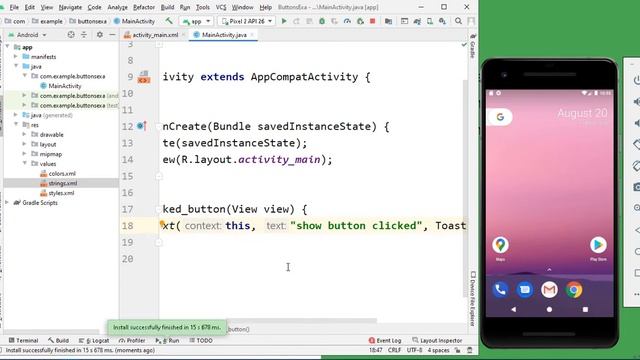Image resolution: width=640 pixels, height=360 pixels.
Task: Open the Logcat tool window
Action: 94,340
